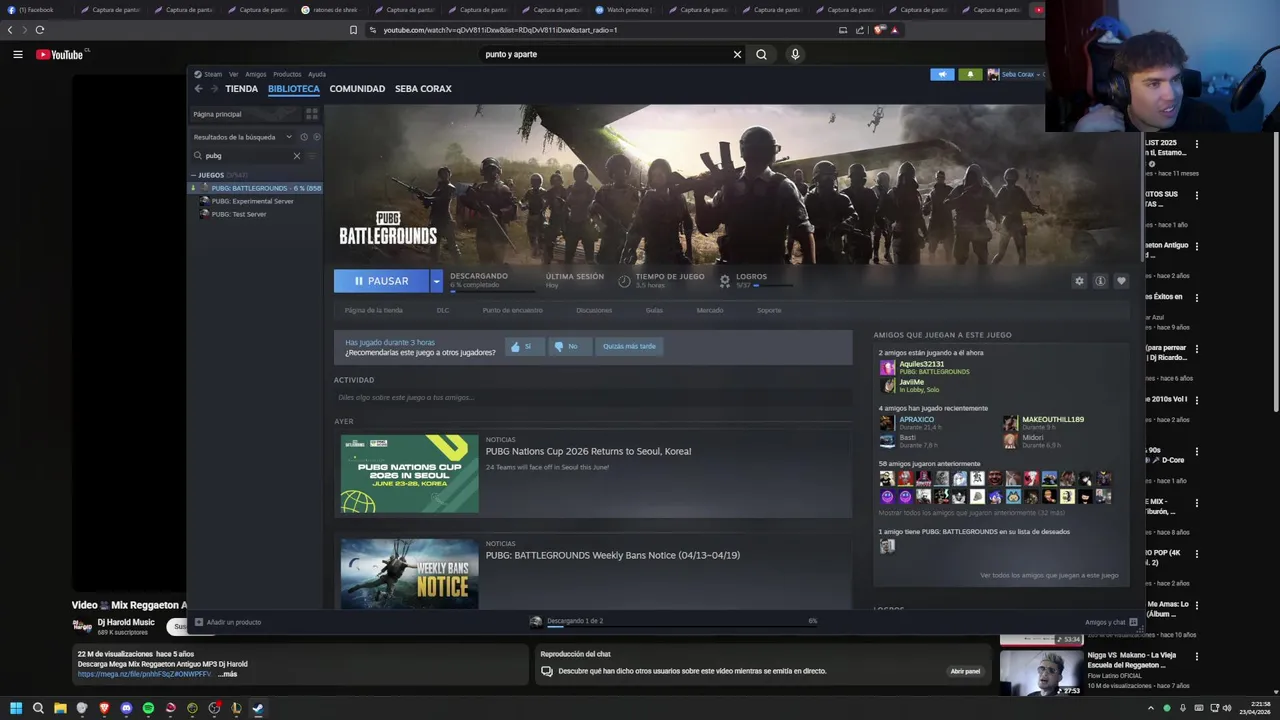The height and width of the screenshot is (720, 1280).
Task: Click YouTube search magnifier button
Action: 761,54
